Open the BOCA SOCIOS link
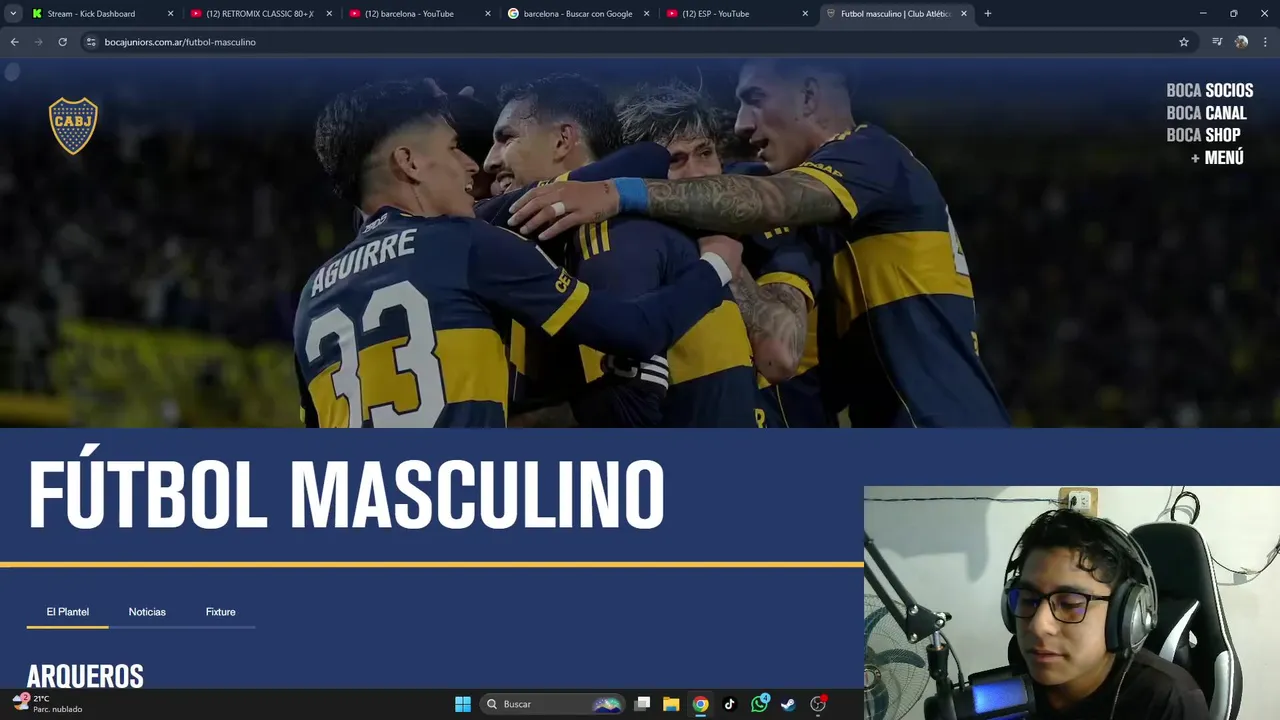The height and width of the screenshot is (720, 1280). 1209,90
